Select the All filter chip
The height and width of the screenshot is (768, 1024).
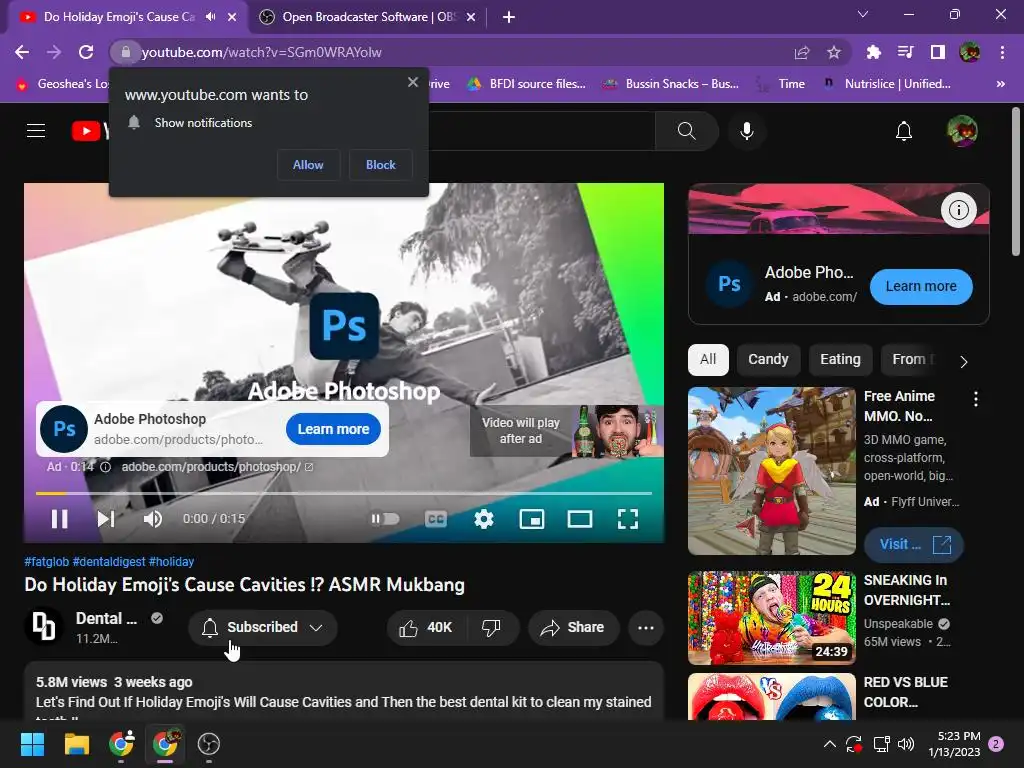[708, 359]
